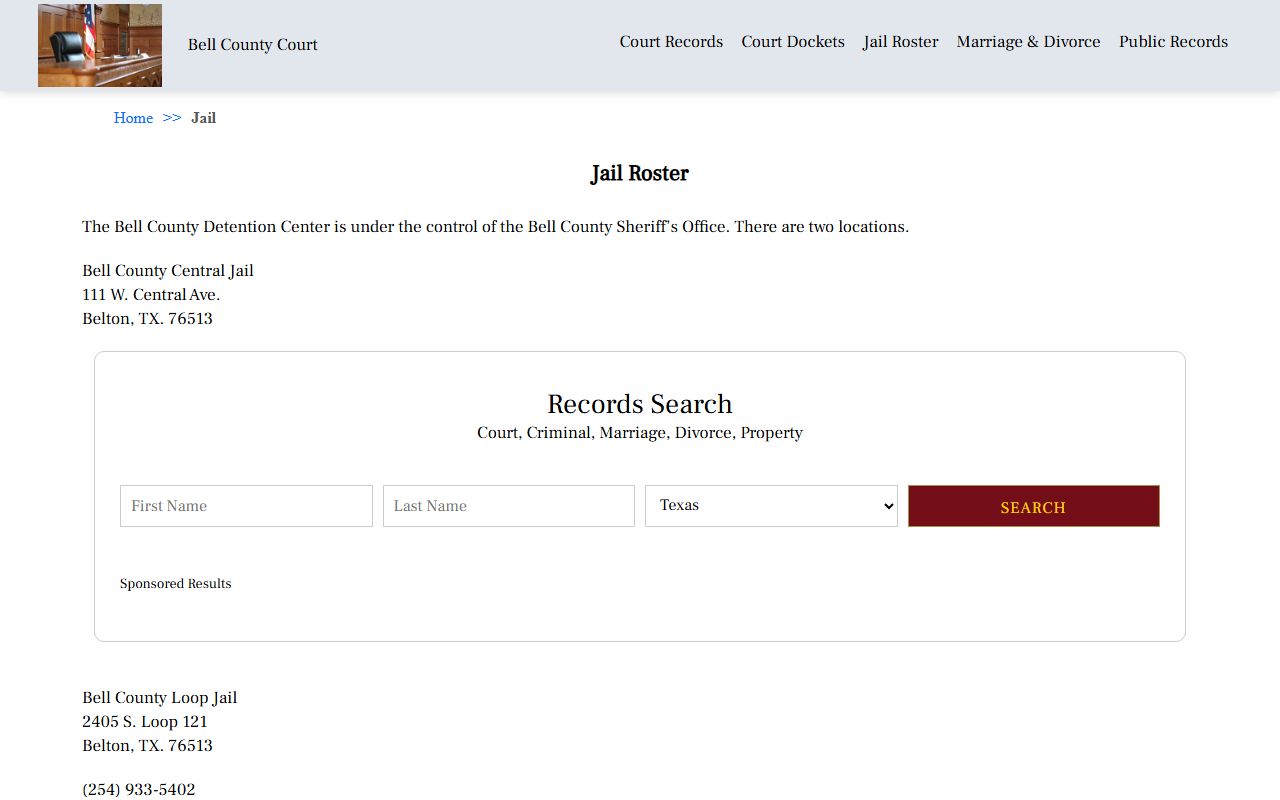Image resolution: width=1280 pixels, height=800 pixels.
Task: Focus the Last Name input field
Action: 508,506
